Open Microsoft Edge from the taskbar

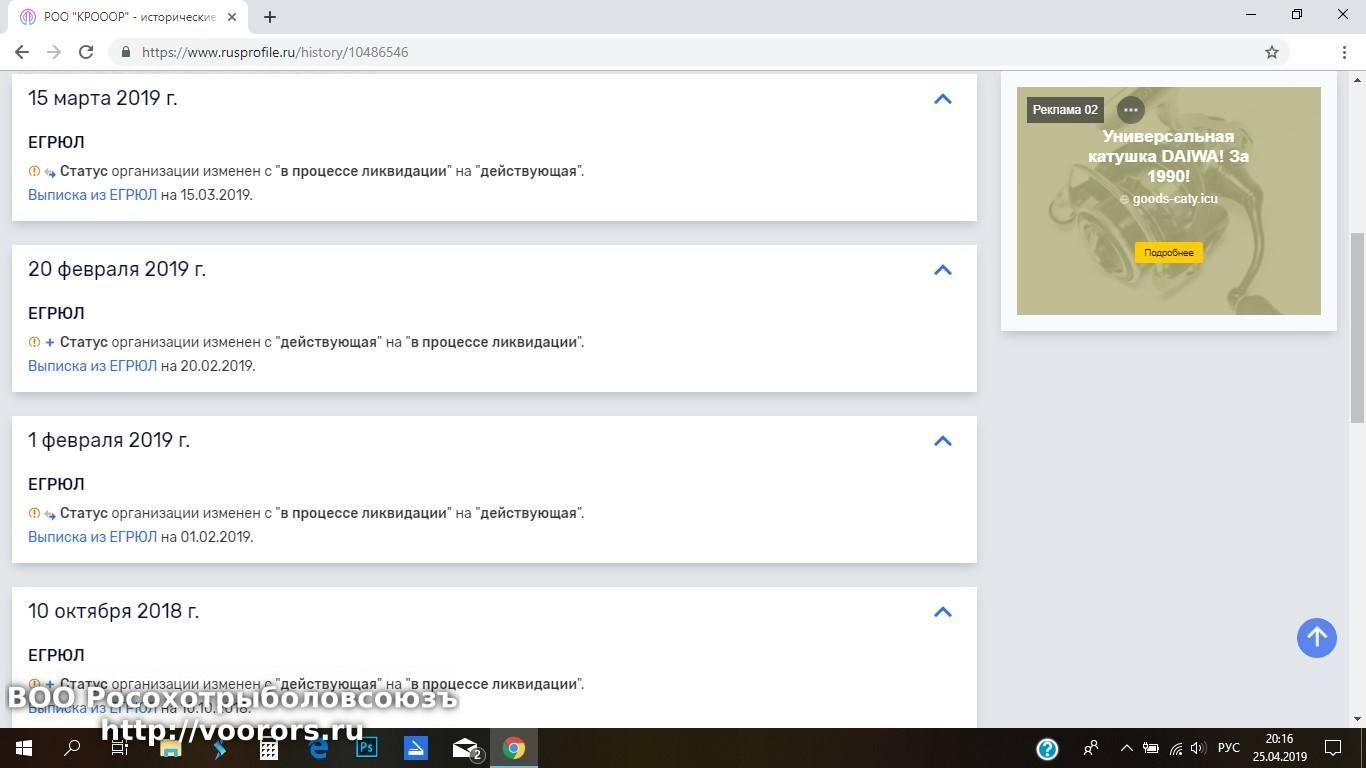(x=318, y=748)
